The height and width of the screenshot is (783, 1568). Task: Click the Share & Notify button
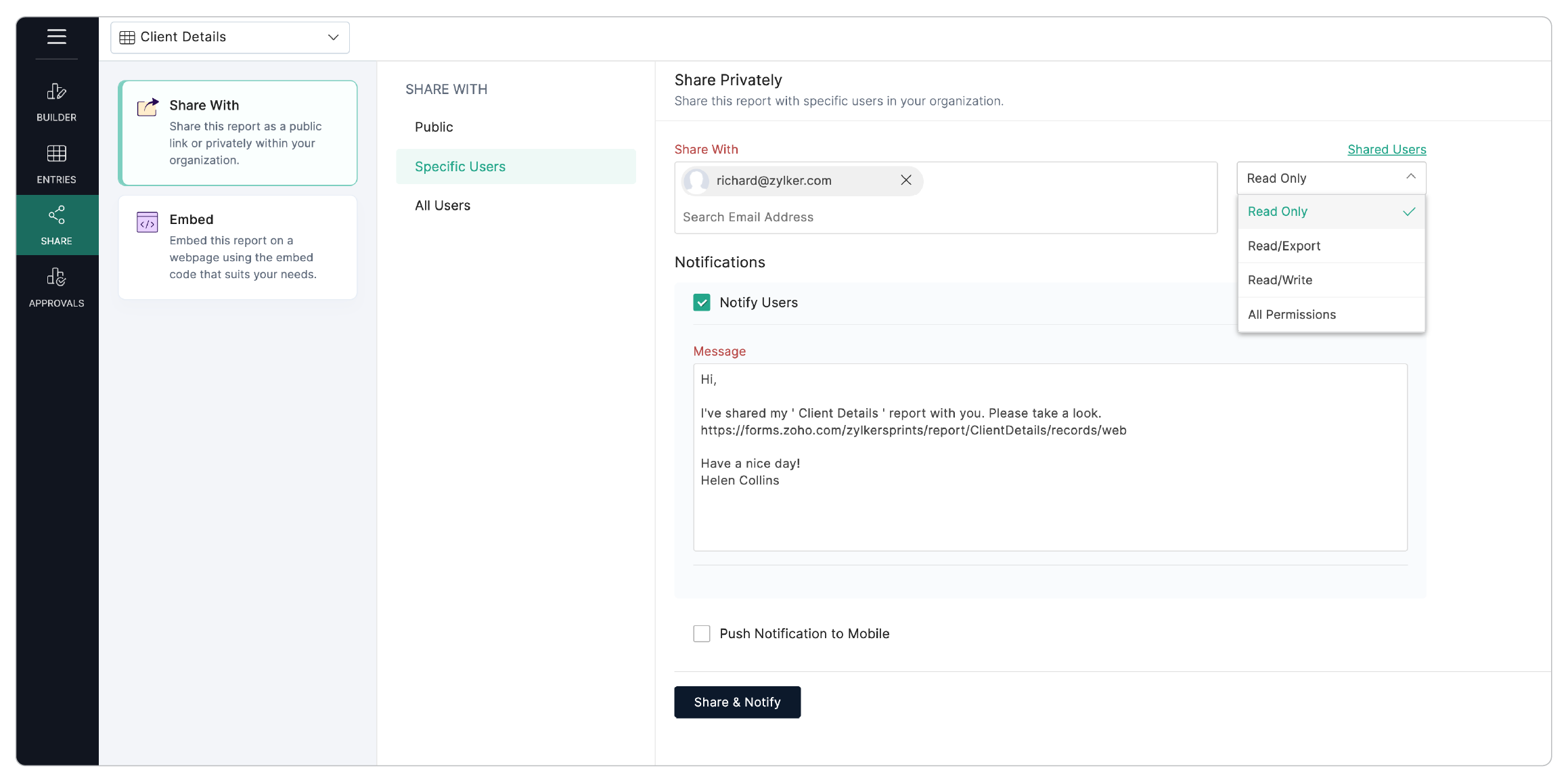tap(737, 702)
